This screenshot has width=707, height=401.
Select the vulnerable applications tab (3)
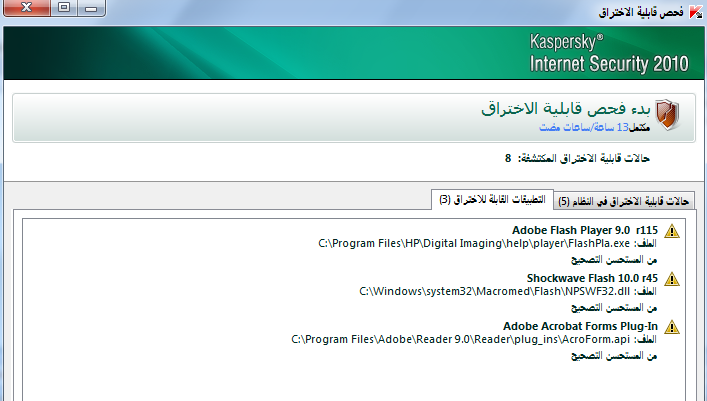(x=492, y=199)
